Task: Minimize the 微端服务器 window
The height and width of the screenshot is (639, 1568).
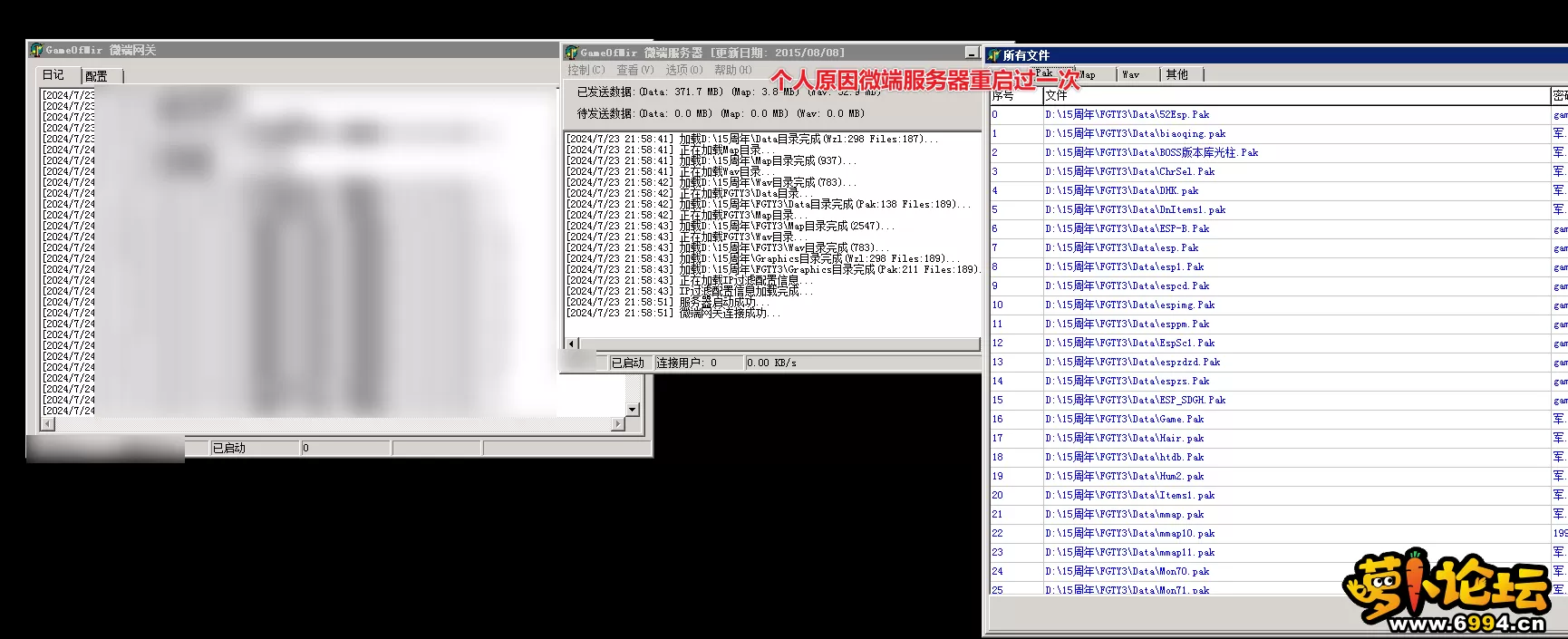Action: 972,53
